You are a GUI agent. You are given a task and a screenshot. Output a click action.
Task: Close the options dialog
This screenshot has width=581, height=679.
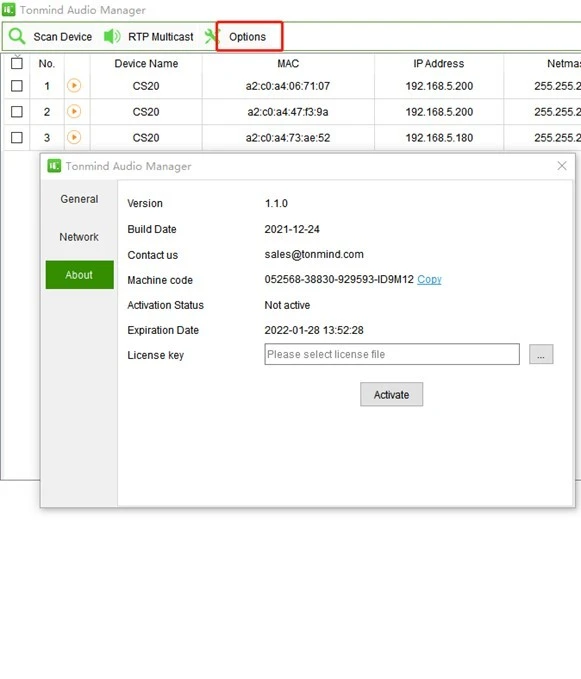point(562,166)
